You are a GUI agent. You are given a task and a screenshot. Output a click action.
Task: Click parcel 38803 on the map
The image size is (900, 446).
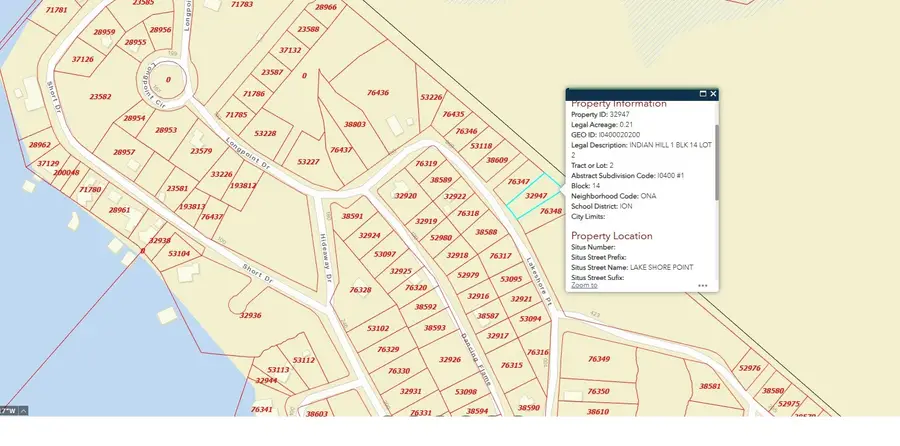[x=355, y=125]
